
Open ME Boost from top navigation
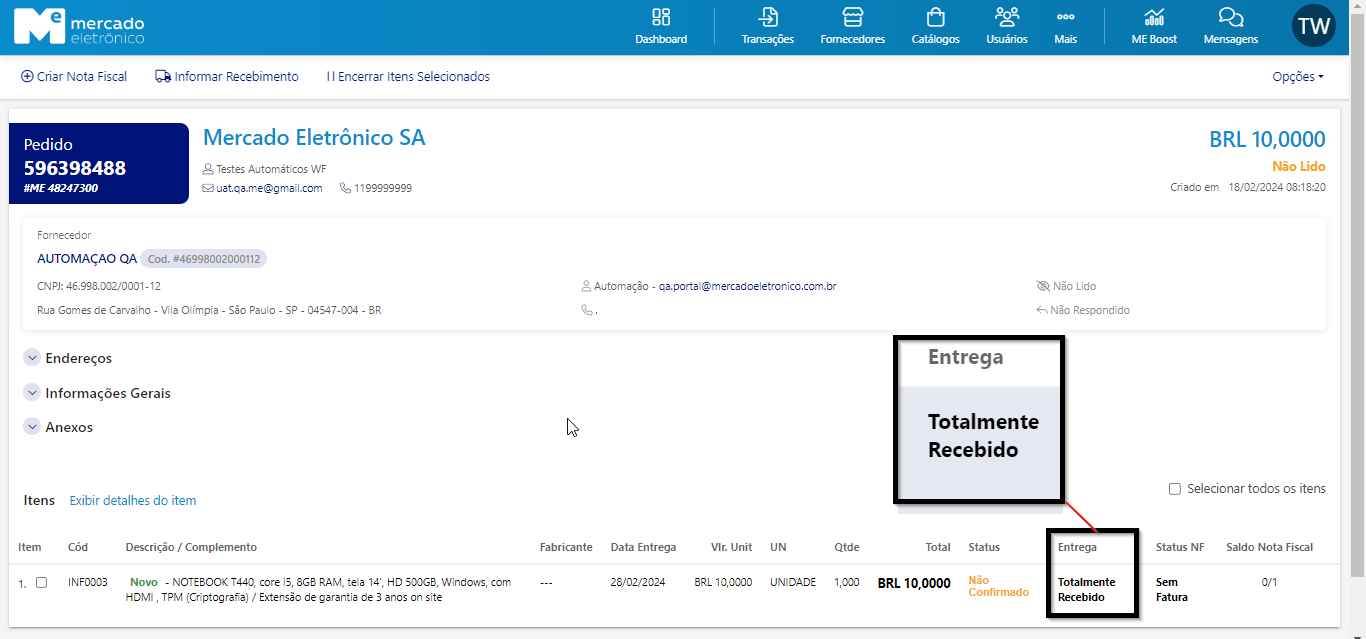coord(1154,27)
